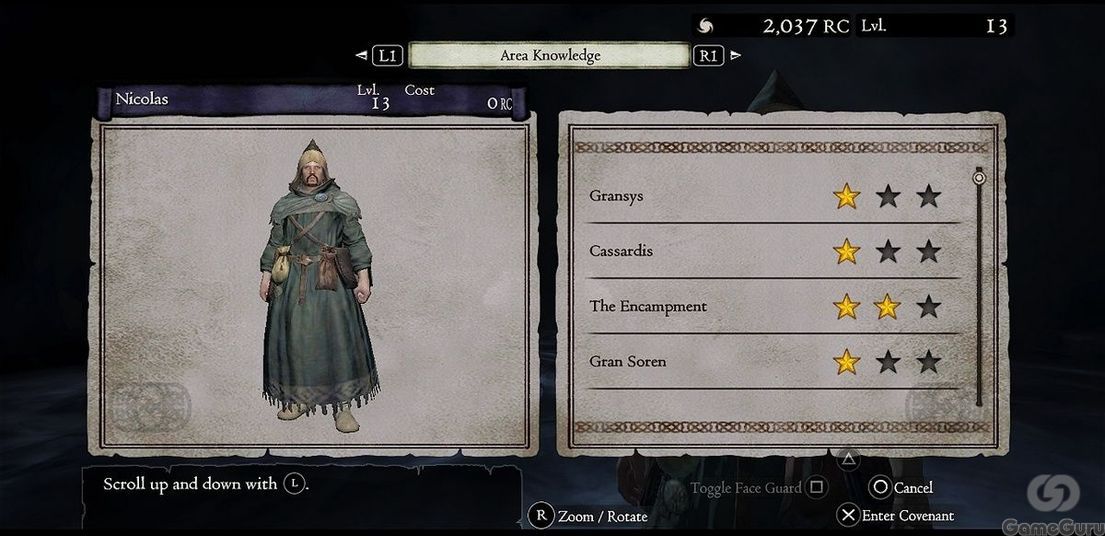Toggle Face Guard square button
This screenshot has height=536, width=1105.
pyautogui.click(x=817, y=487)
